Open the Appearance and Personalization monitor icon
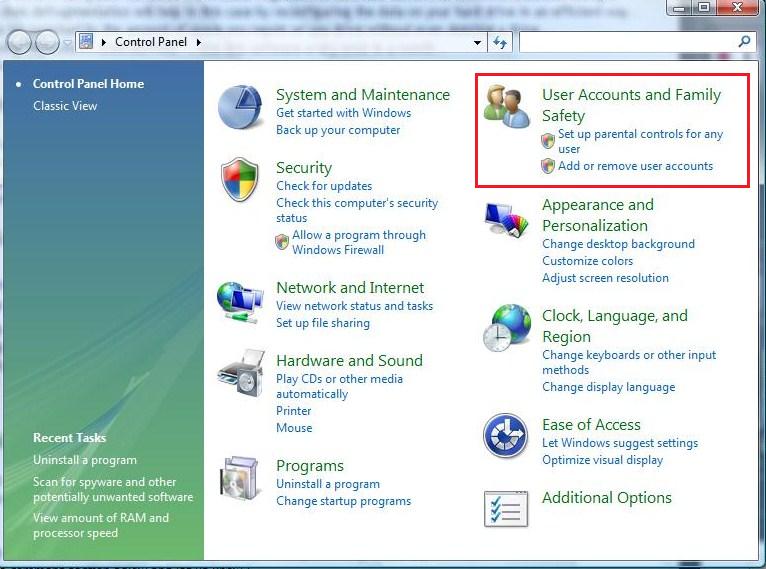766x569 pixels. pos(507,220)
